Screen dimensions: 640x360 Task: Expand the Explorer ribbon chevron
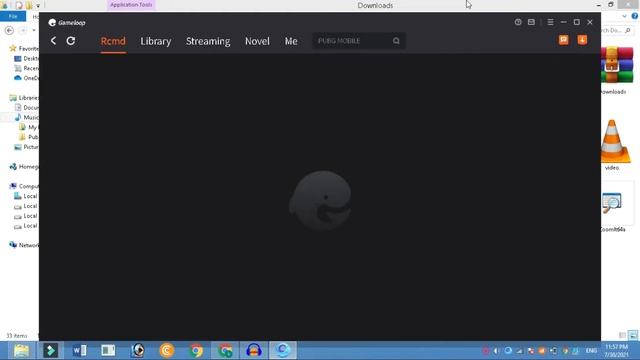click(624, 16)
